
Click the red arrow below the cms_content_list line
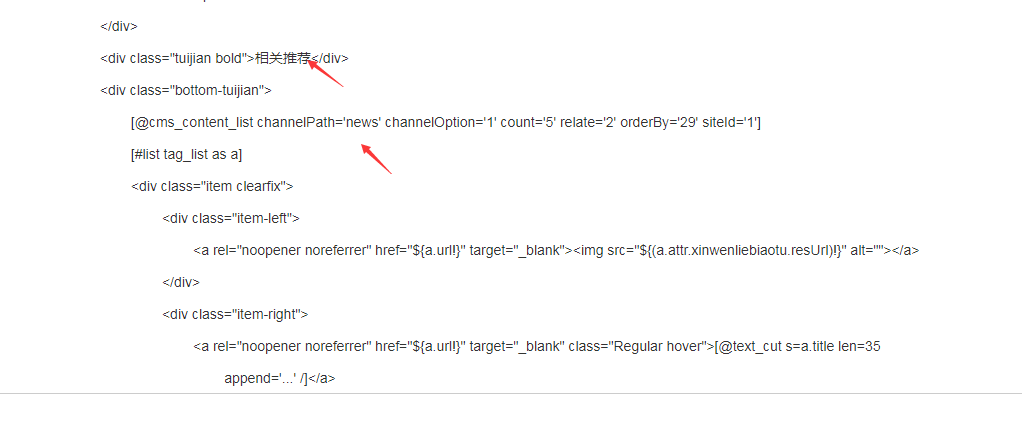pyautogui.click(x=376, y=159)
